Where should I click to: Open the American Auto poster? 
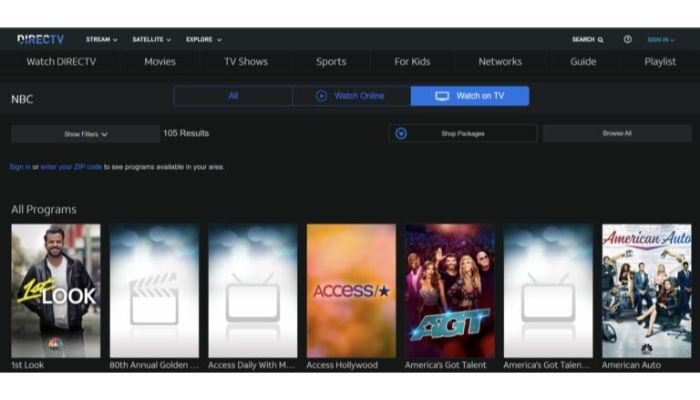click(x=646, y=291)
